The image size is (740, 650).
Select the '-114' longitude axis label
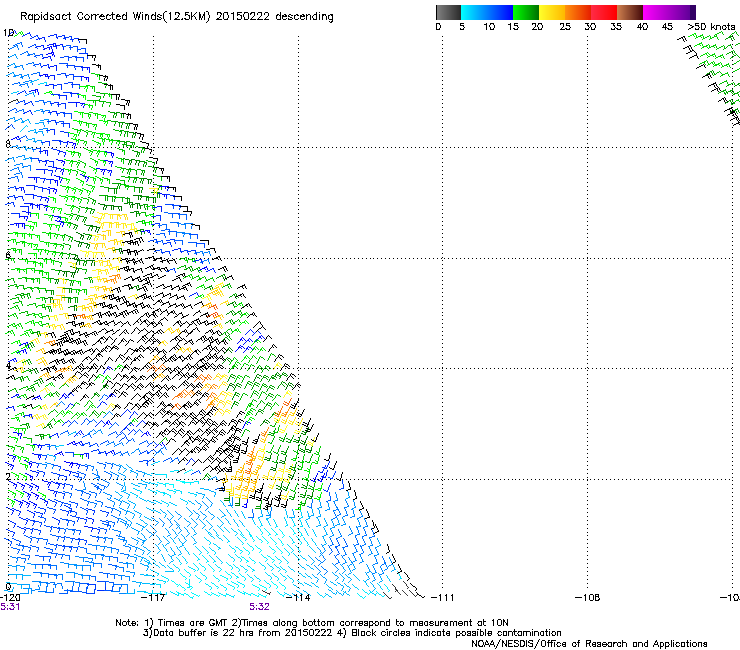pos(298,598)
